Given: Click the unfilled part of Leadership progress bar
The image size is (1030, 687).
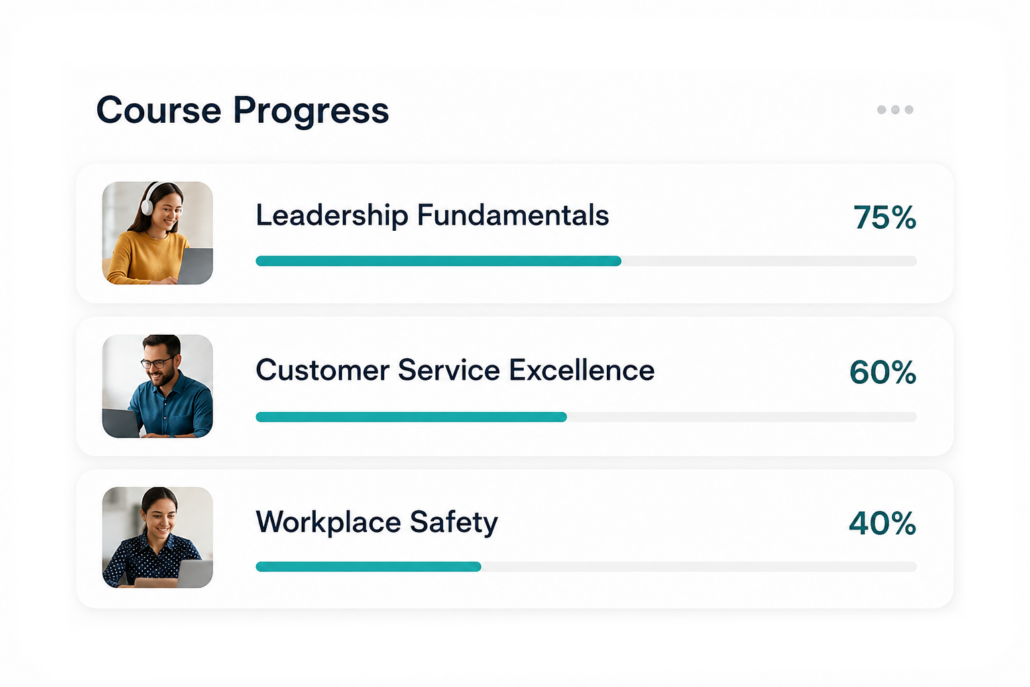Looking at the screenshot, I should tap(769, 261).
